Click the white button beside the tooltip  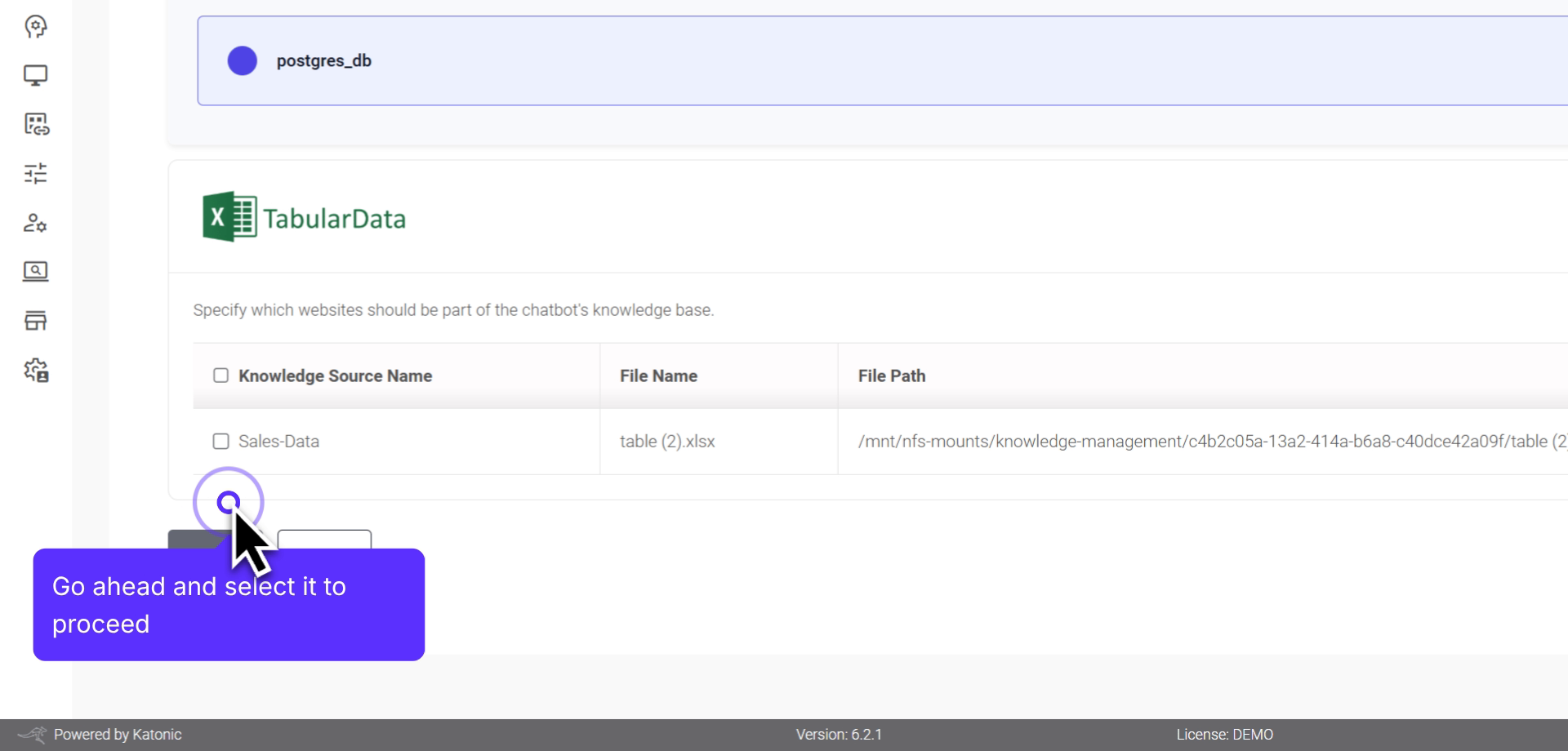(324, 541)
